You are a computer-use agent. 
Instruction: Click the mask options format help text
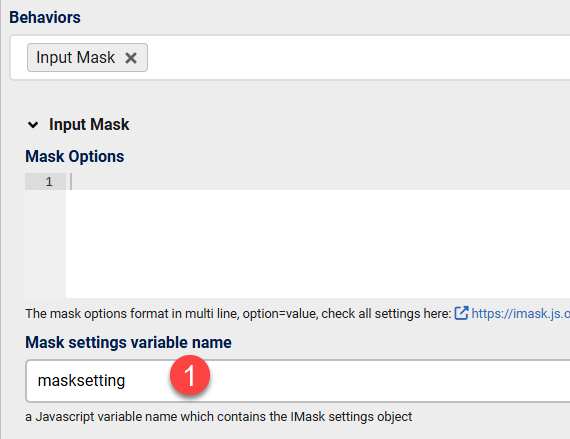click(x=238, y=313)
